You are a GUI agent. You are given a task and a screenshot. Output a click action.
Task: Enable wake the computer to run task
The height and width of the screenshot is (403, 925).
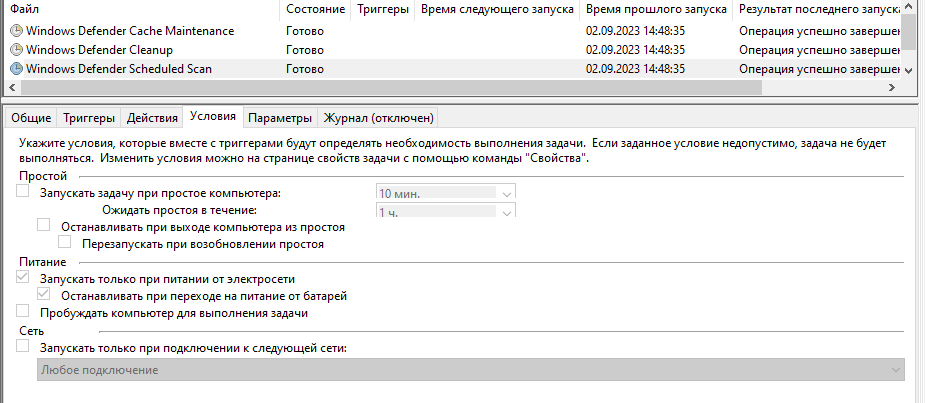(22, 311)
